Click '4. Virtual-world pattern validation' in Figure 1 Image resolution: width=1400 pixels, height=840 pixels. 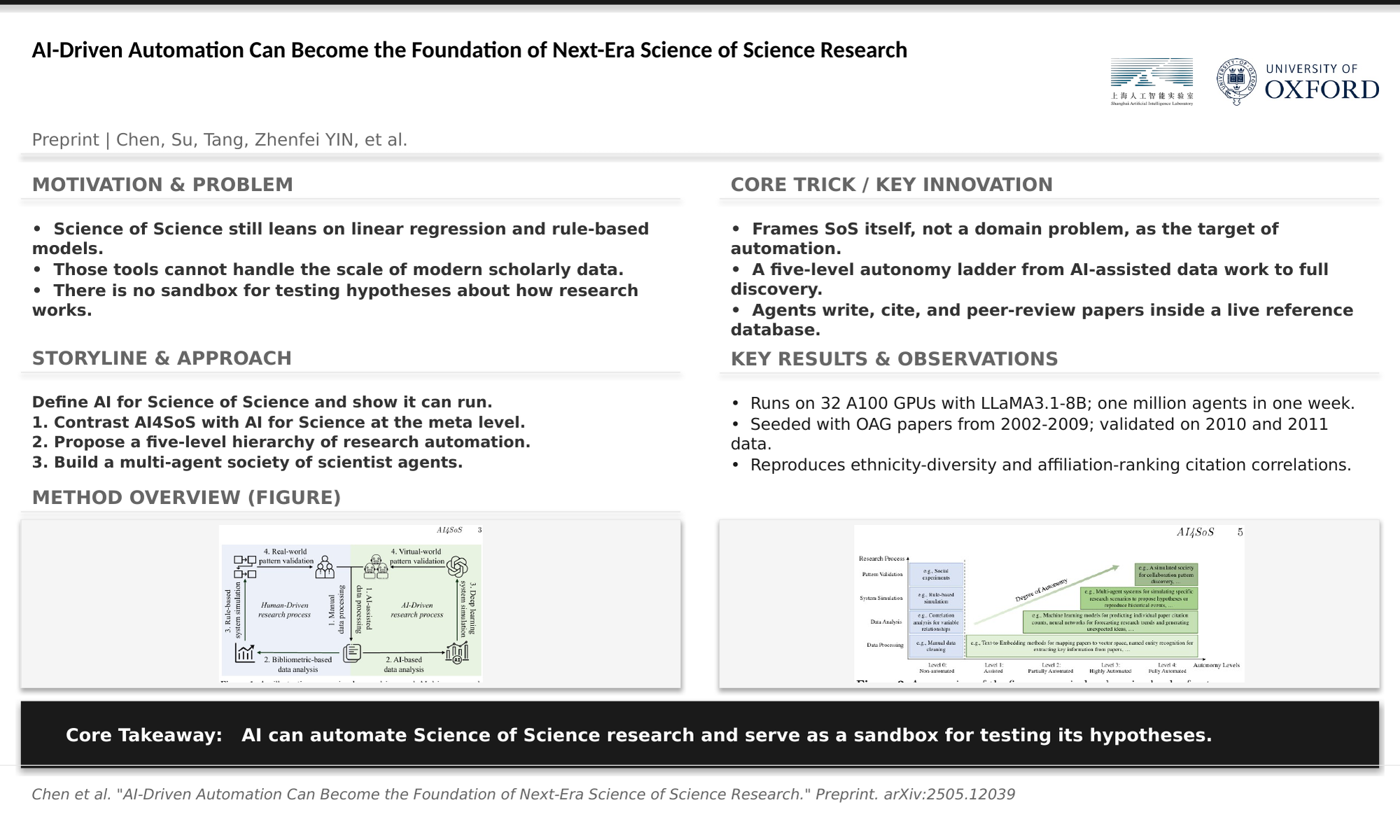417,556
